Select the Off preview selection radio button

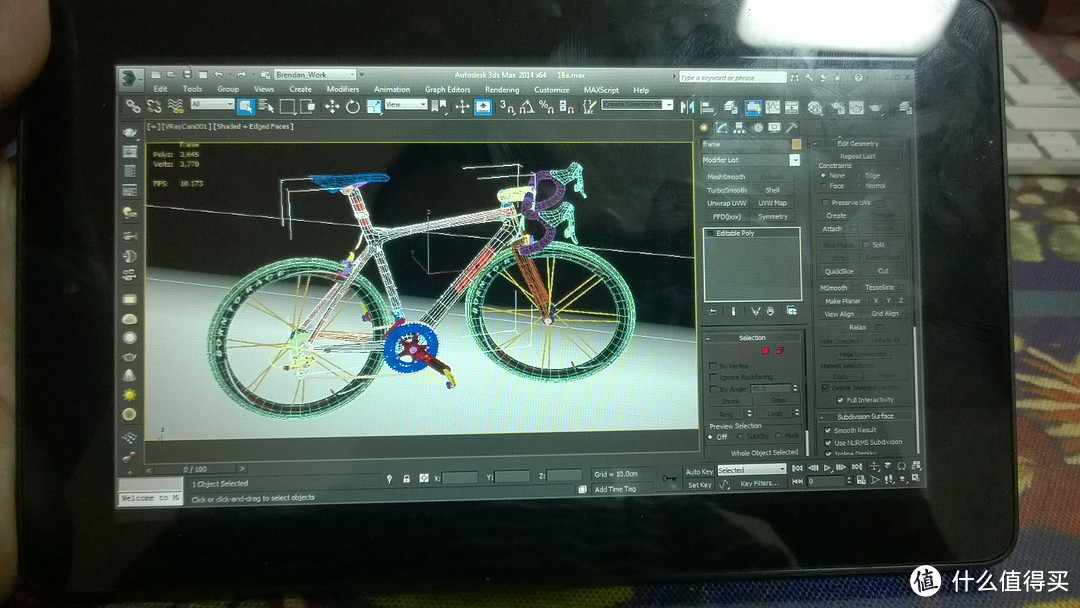click(x=710, y=437)
